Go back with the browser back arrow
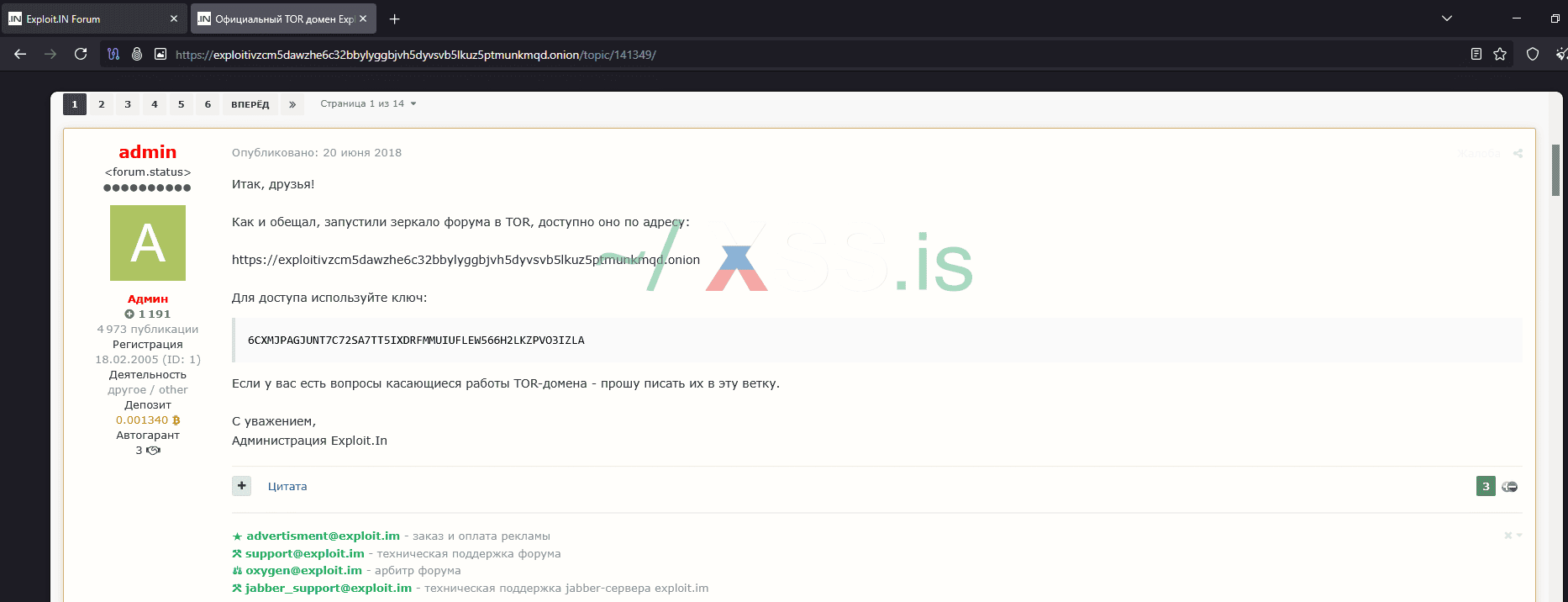Viewport: 1568px width, 602px height. (20, 54)
